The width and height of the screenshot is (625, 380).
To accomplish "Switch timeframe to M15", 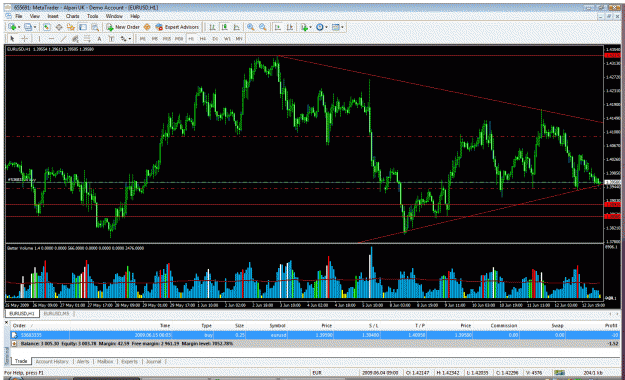I will (167, 39).
